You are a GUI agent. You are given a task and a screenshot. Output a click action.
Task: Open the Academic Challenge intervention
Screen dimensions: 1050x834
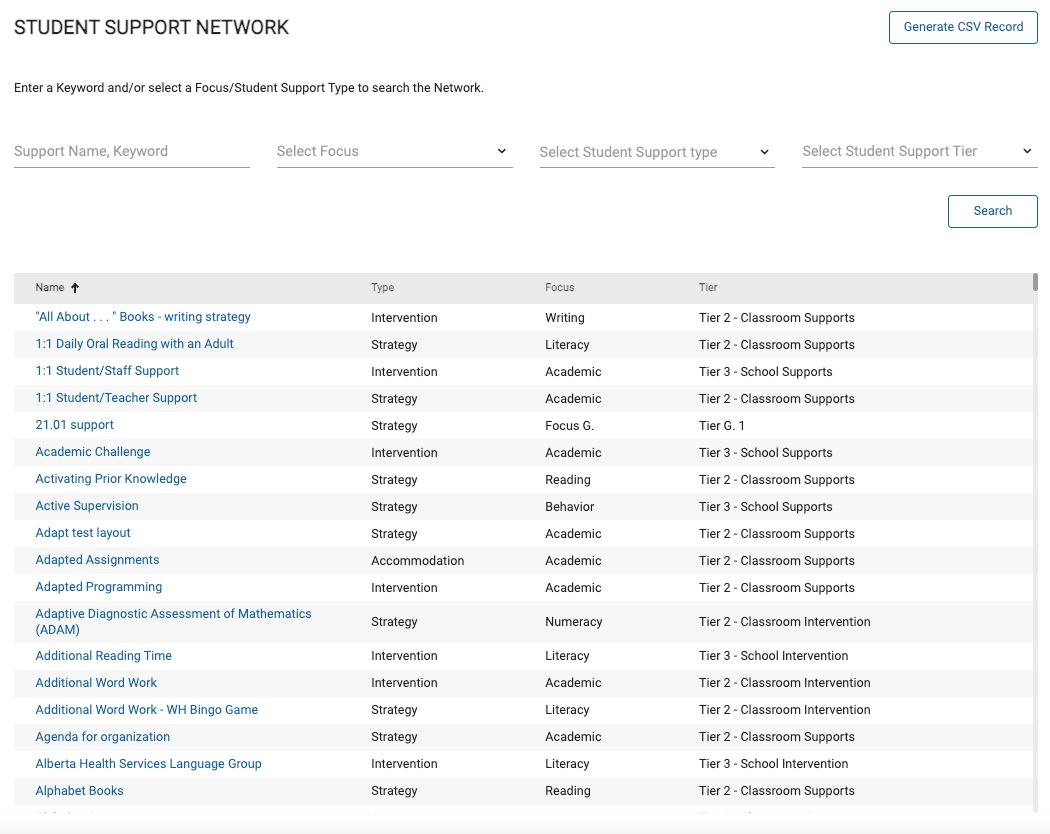click(x=92, y=452)
